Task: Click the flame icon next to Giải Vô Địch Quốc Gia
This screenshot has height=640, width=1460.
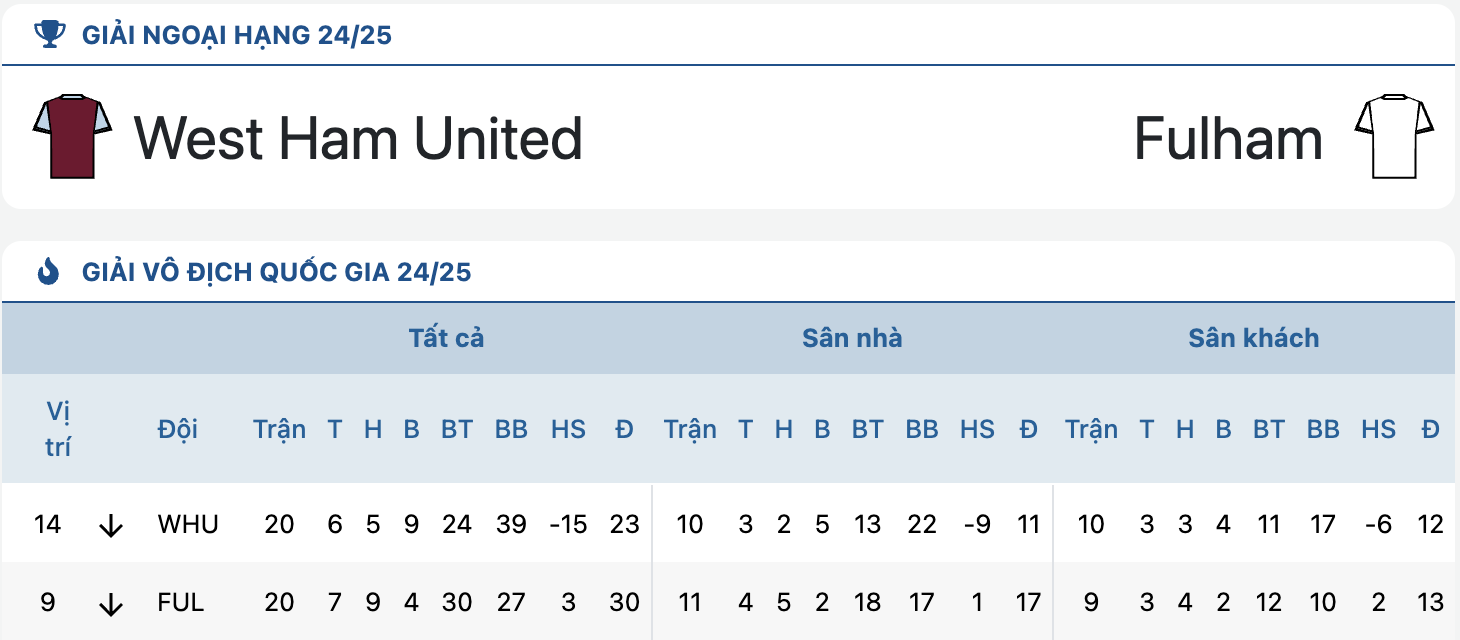Action: (x=48, y=271)
